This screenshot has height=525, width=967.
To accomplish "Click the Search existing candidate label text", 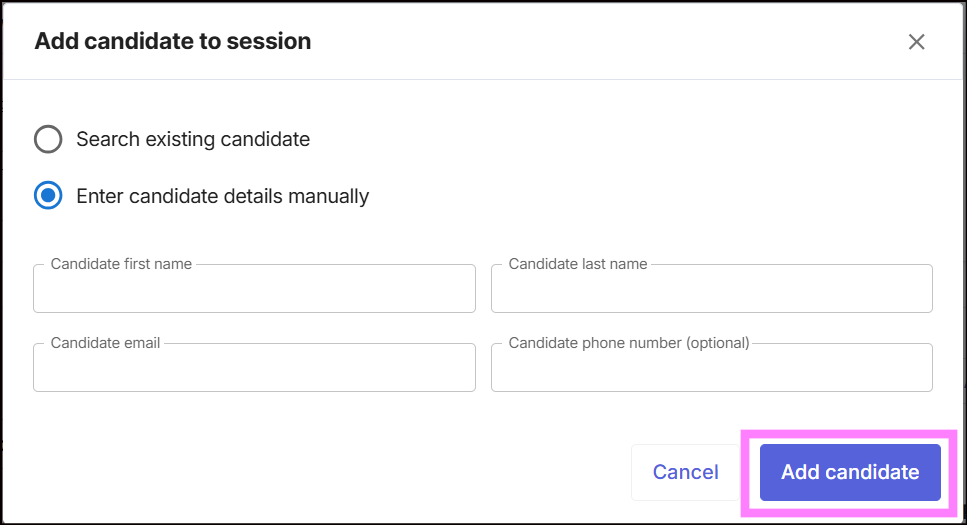I will click(x=193, y=139).
